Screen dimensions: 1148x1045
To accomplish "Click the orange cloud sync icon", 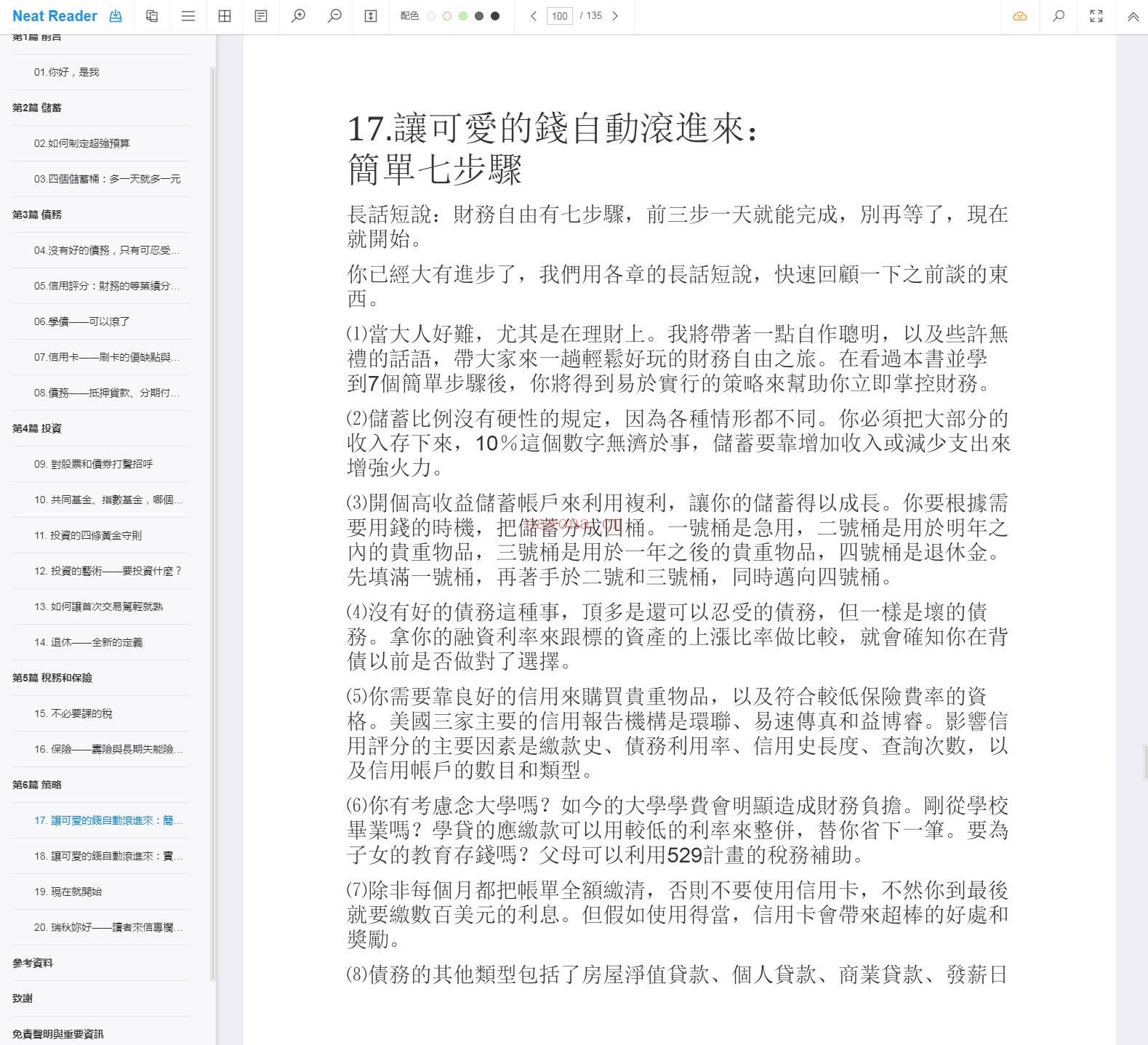I will [x=1020, y=16].
